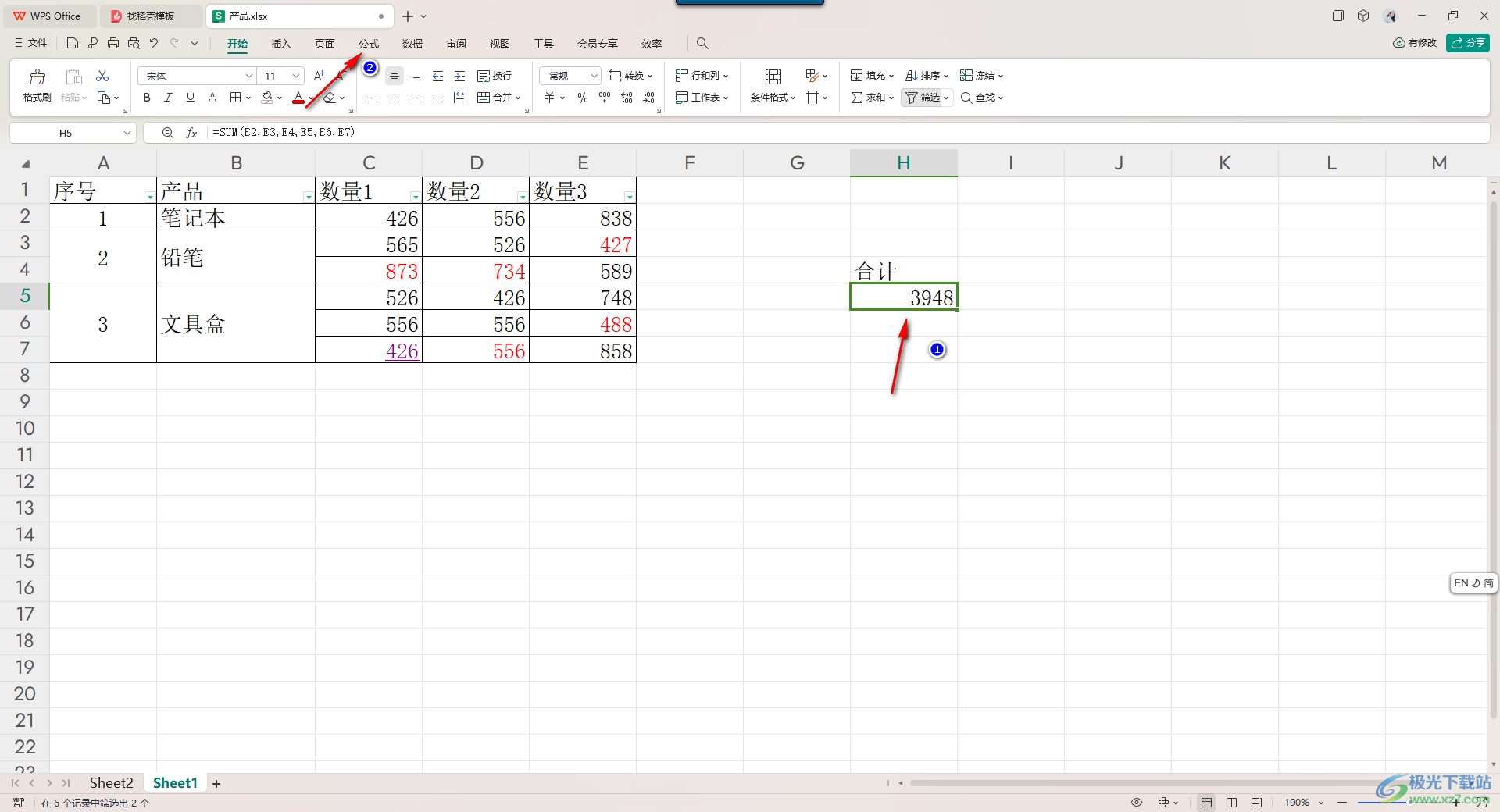Image resolution: width=1500 pixels, height=812 pixels.
Task: Open the filter dropdown on 数量1 header
Action: (416, 197)
